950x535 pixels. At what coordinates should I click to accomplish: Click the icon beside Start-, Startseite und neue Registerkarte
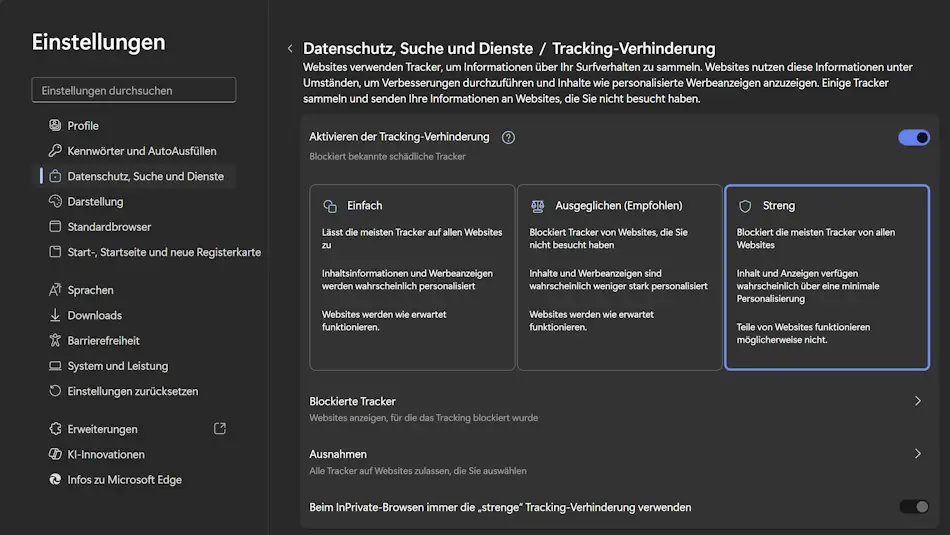tap(55, 252)
